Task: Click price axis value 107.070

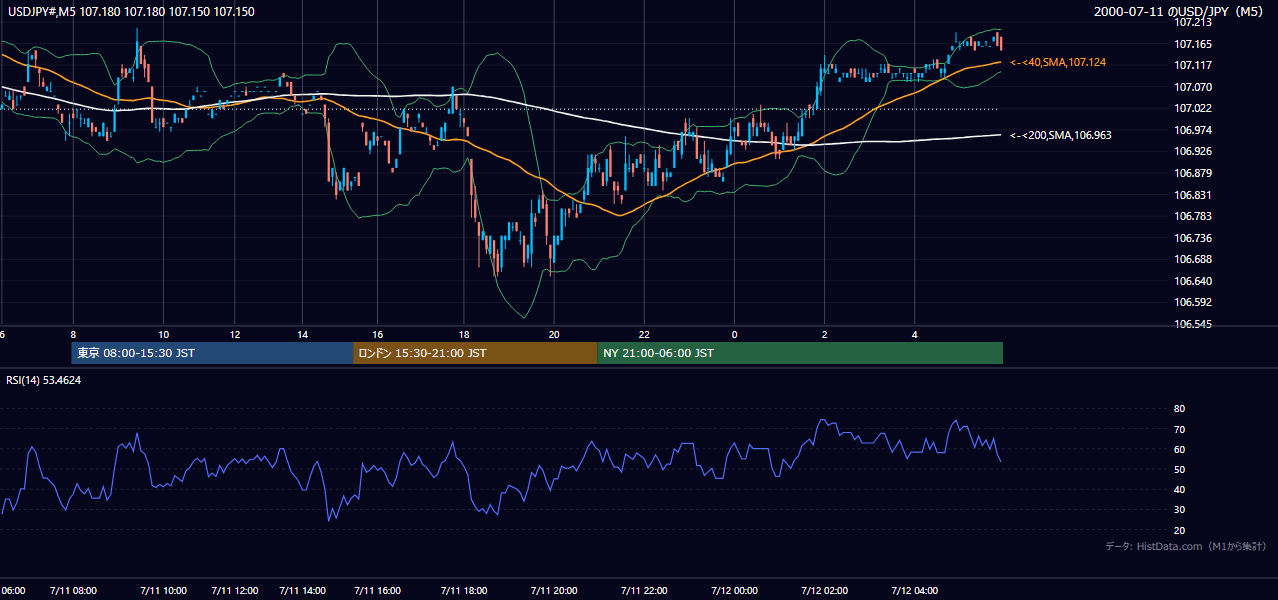Action: tap(1193, 87)
